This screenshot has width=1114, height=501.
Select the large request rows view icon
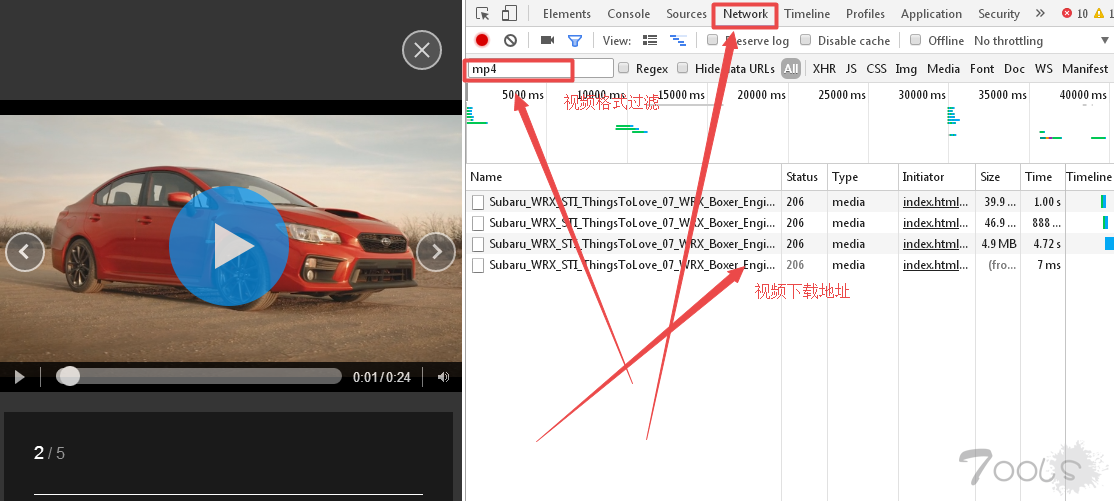(649, 41)
